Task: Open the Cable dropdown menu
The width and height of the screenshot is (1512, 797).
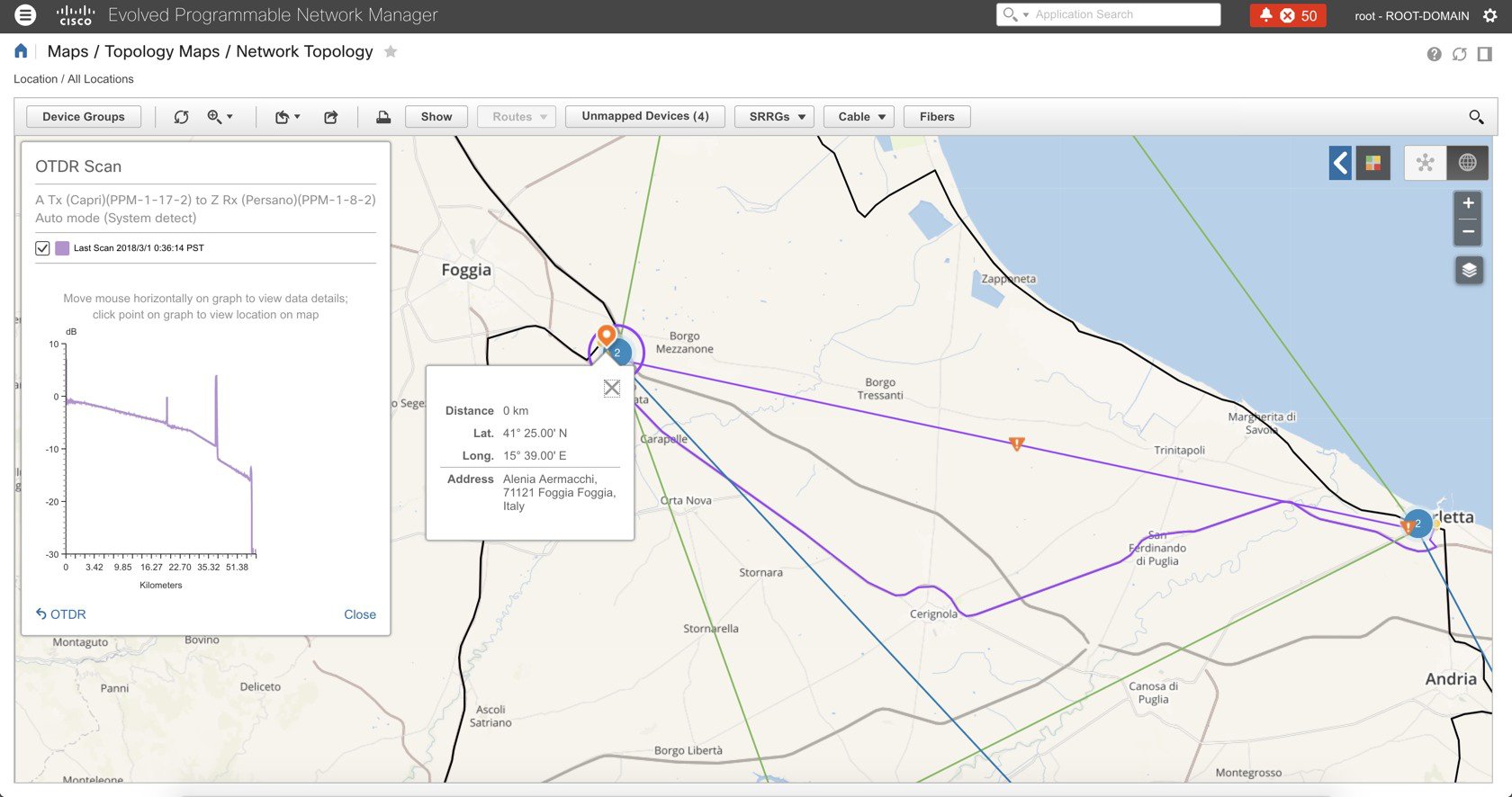Action: [x=860, y=117]
